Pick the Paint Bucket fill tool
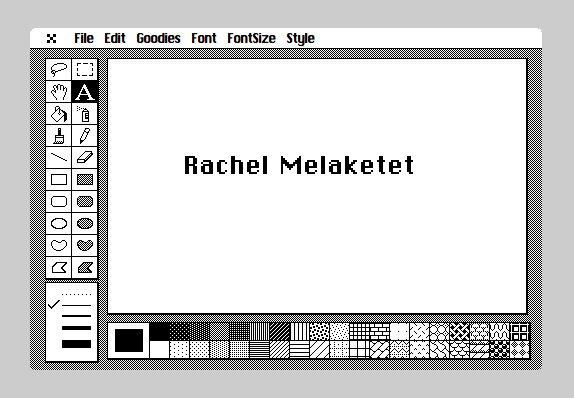 [x=59, y=114]
